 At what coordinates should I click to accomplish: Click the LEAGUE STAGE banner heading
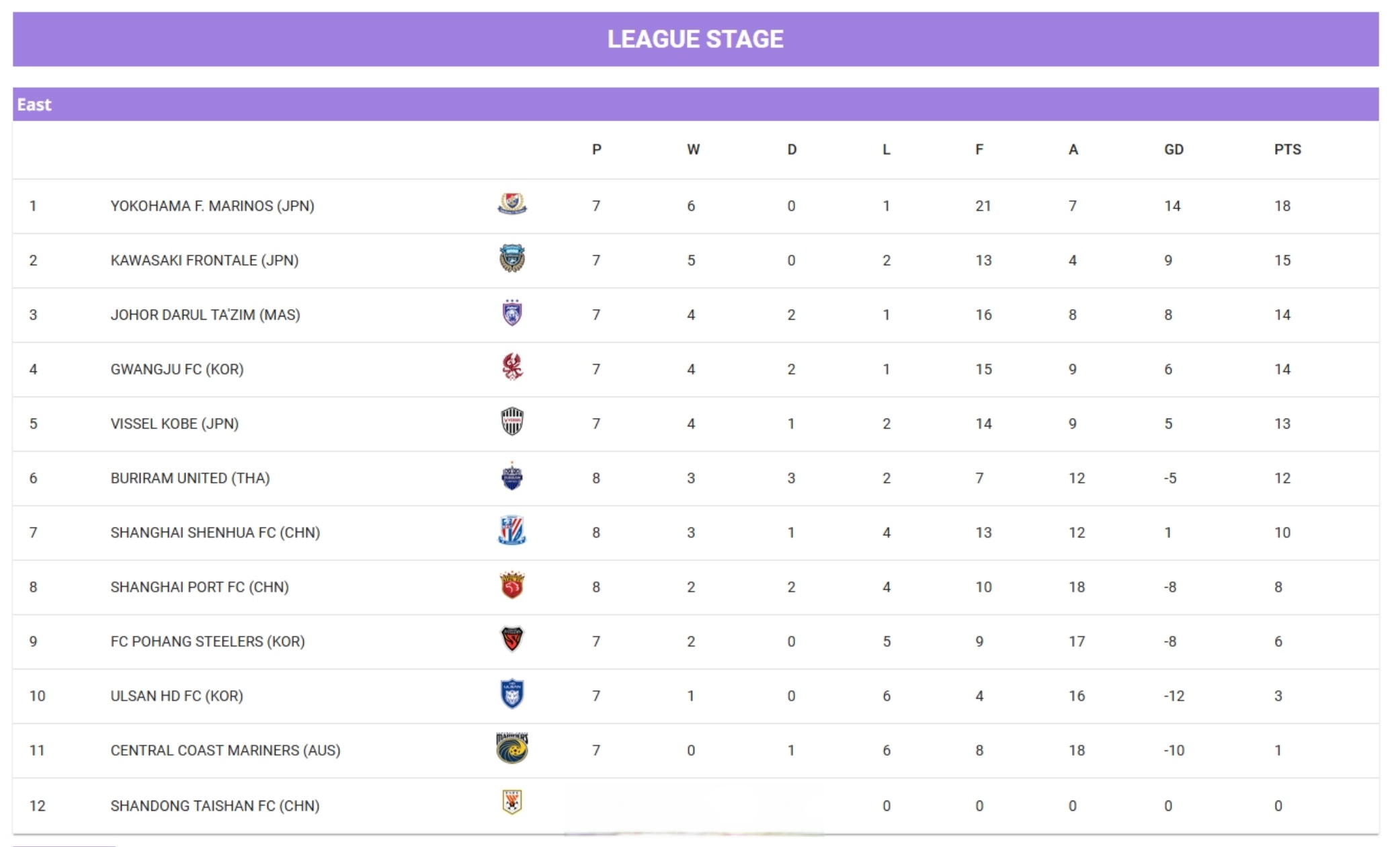coord(696,39)
